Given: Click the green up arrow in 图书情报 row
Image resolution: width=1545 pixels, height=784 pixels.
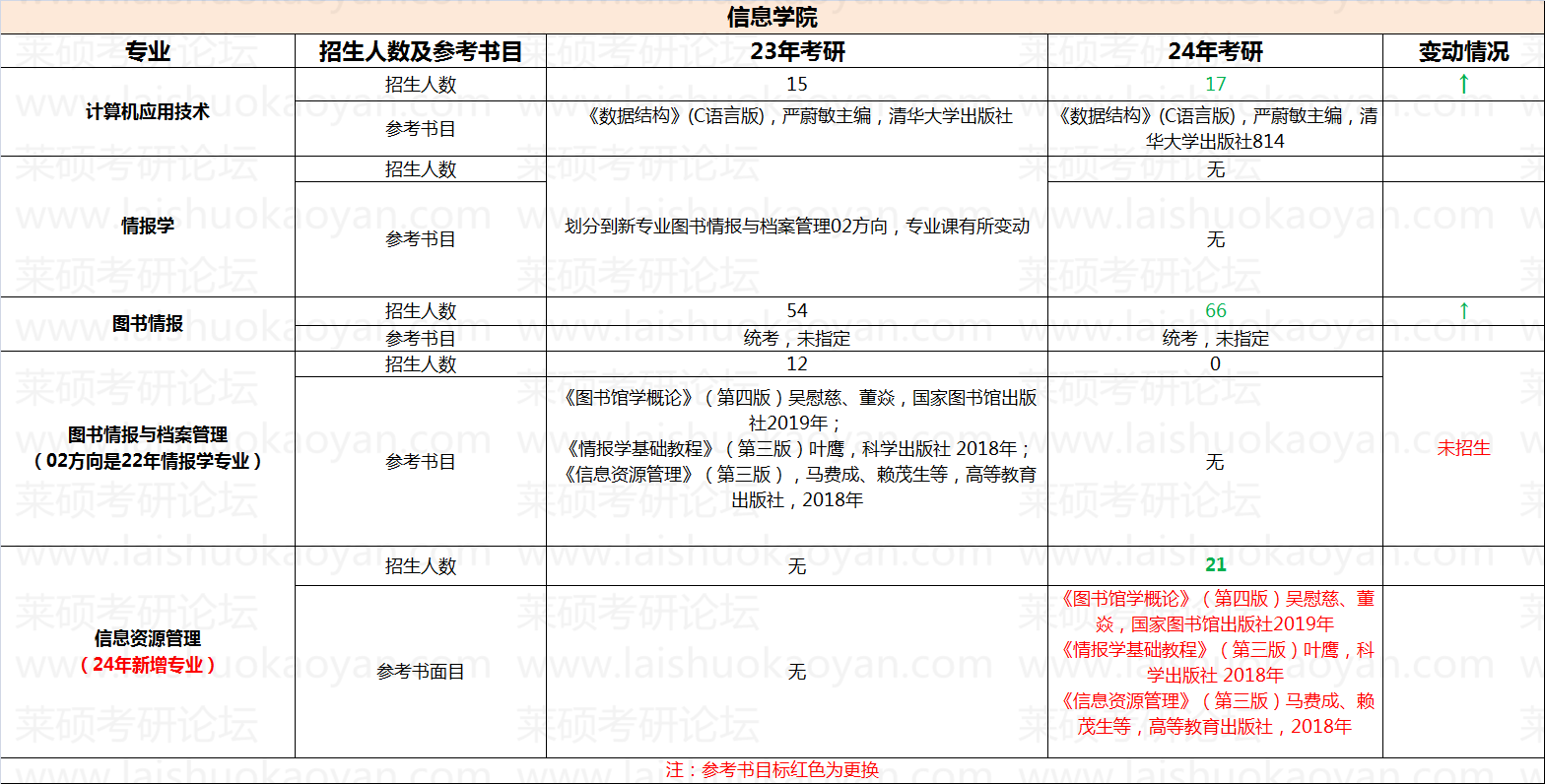Looking at the screenshot, I should point(1463,311).
